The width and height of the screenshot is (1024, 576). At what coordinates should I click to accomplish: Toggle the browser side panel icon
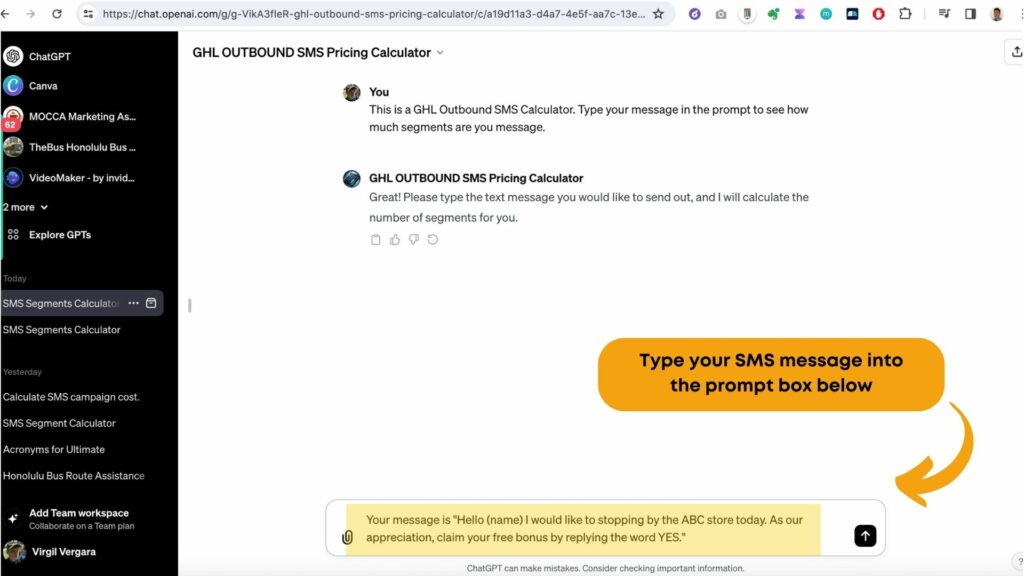pos(970,14)
